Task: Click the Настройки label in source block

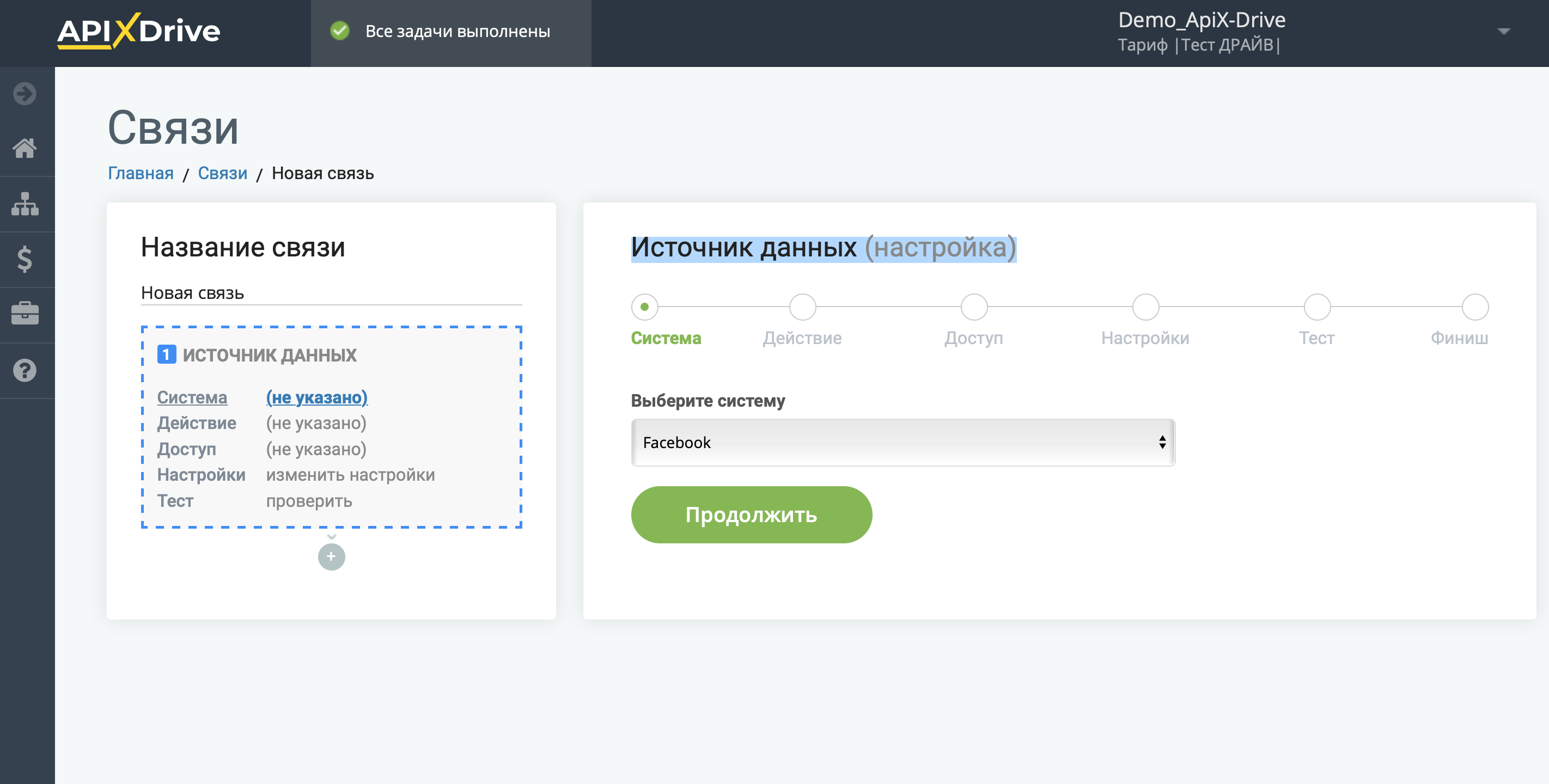Action: click(x=202, y=475)
